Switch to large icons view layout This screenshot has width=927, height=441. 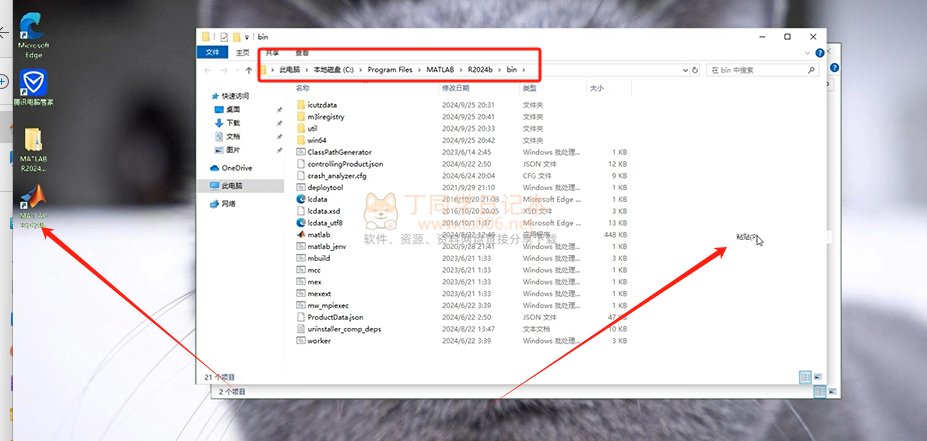coord(818,377)
